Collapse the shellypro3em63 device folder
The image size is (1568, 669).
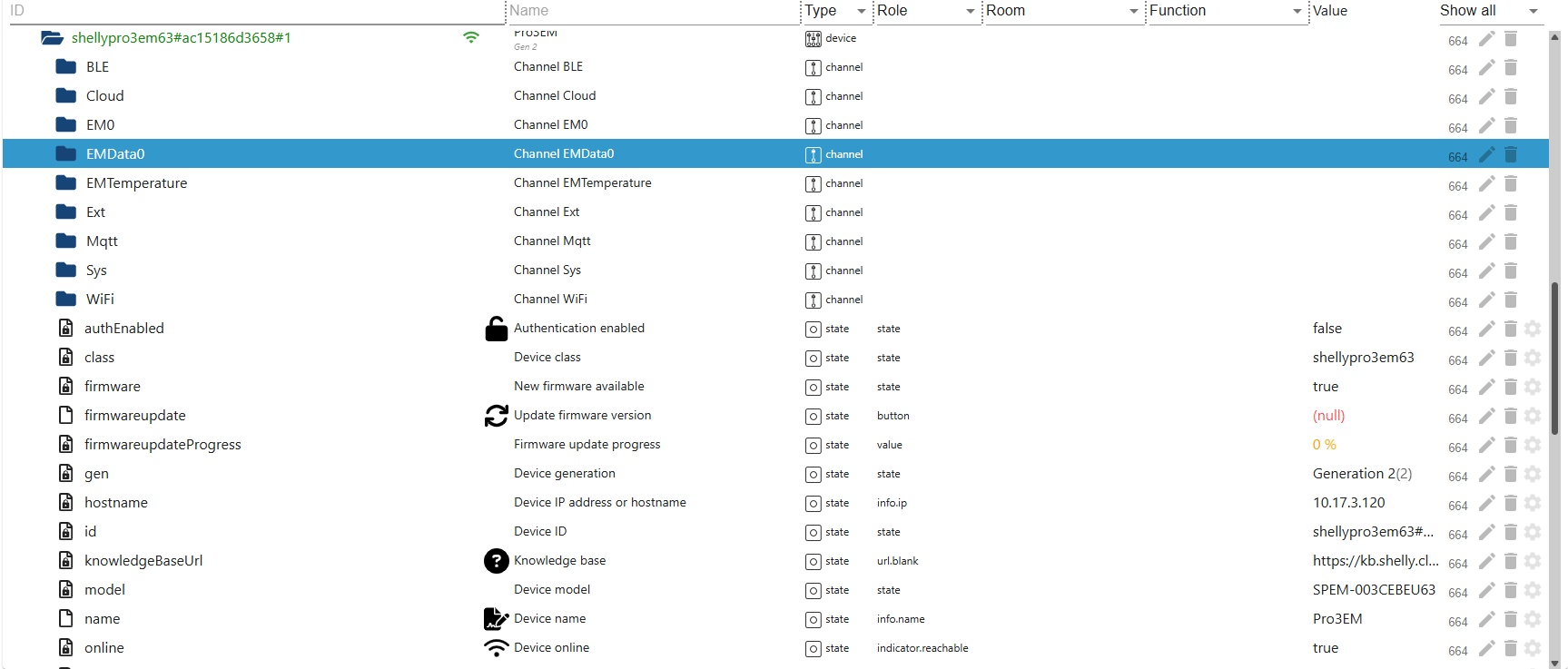click(x=52, y=38)
